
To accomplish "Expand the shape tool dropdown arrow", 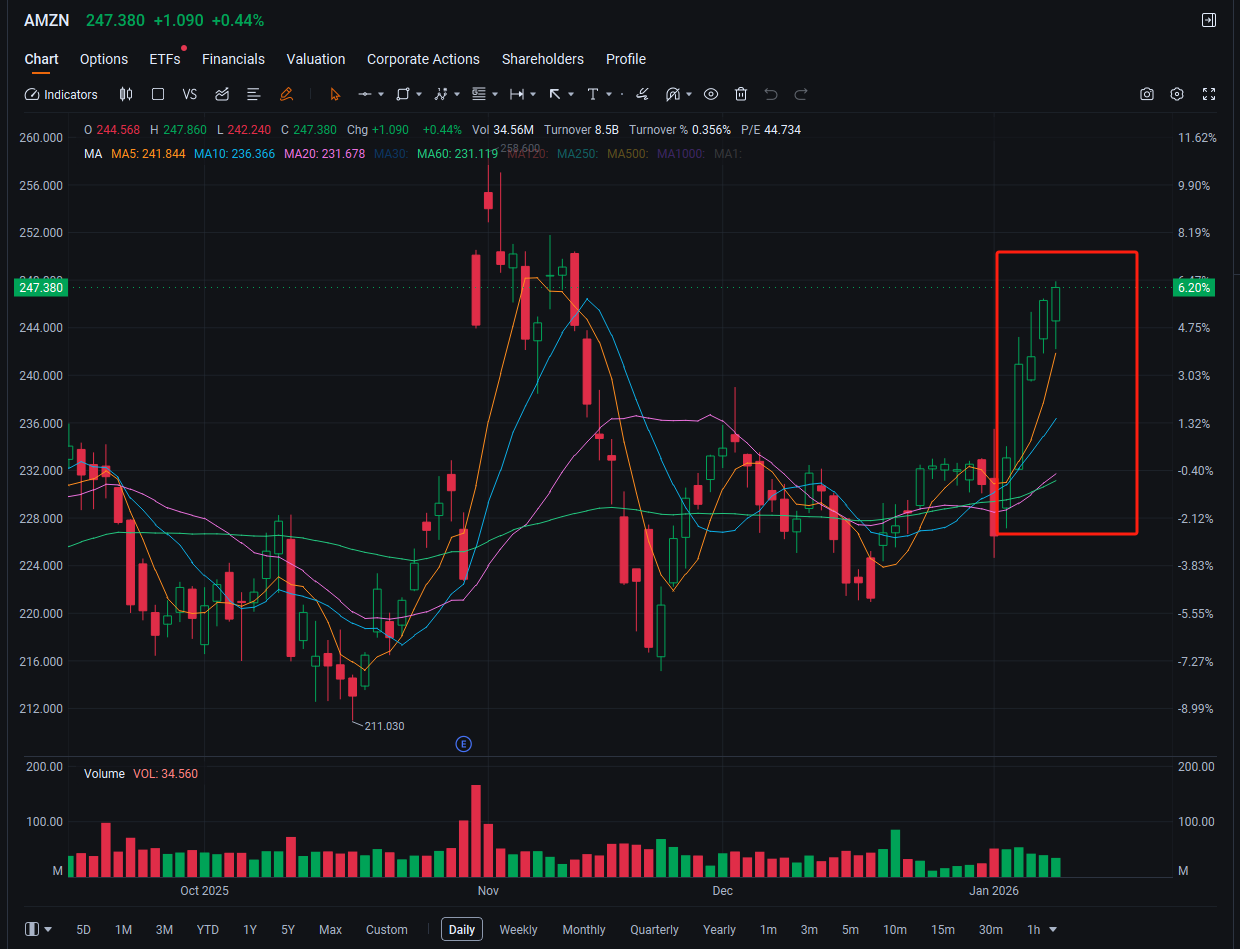I will (419, 94).
